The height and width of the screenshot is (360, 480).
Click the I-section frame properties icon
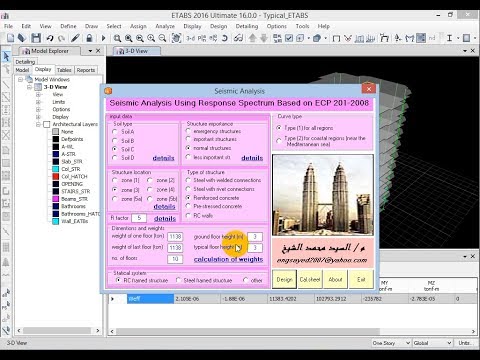coord(449,38)
